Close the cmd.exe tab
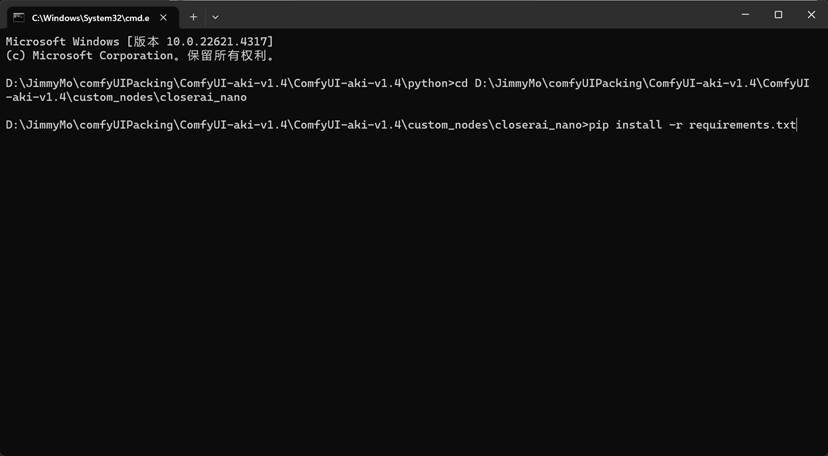 coord(166,17)
